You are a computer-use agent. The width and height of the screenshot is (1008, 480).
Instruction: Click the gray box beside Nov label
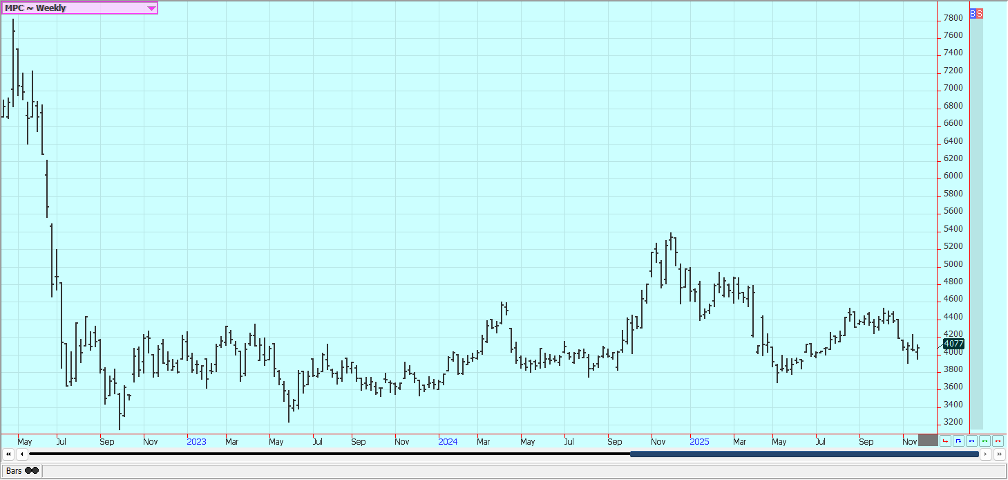(928, 440)
